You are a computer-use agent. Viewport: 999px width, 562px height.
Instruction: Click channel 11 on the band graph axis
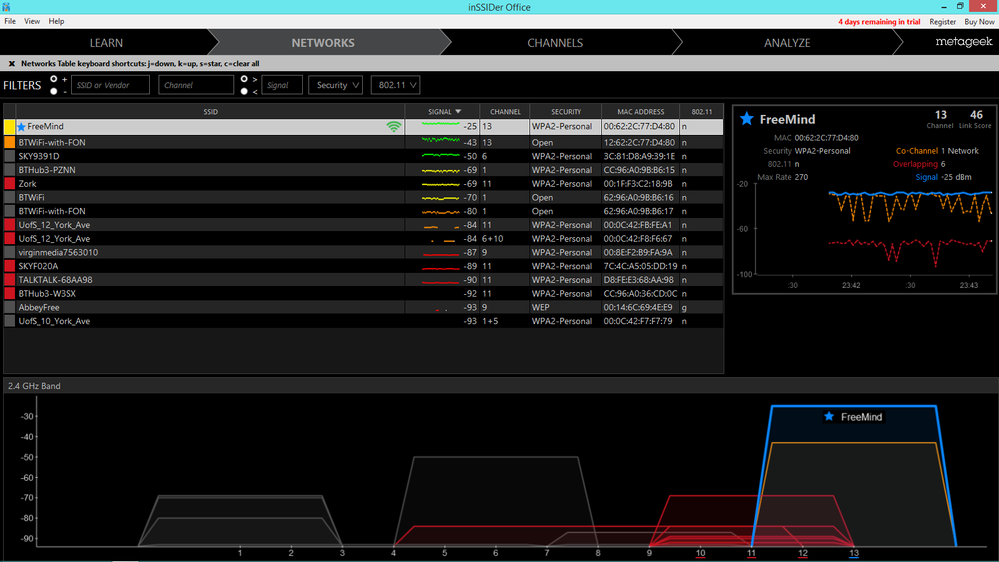751,553
